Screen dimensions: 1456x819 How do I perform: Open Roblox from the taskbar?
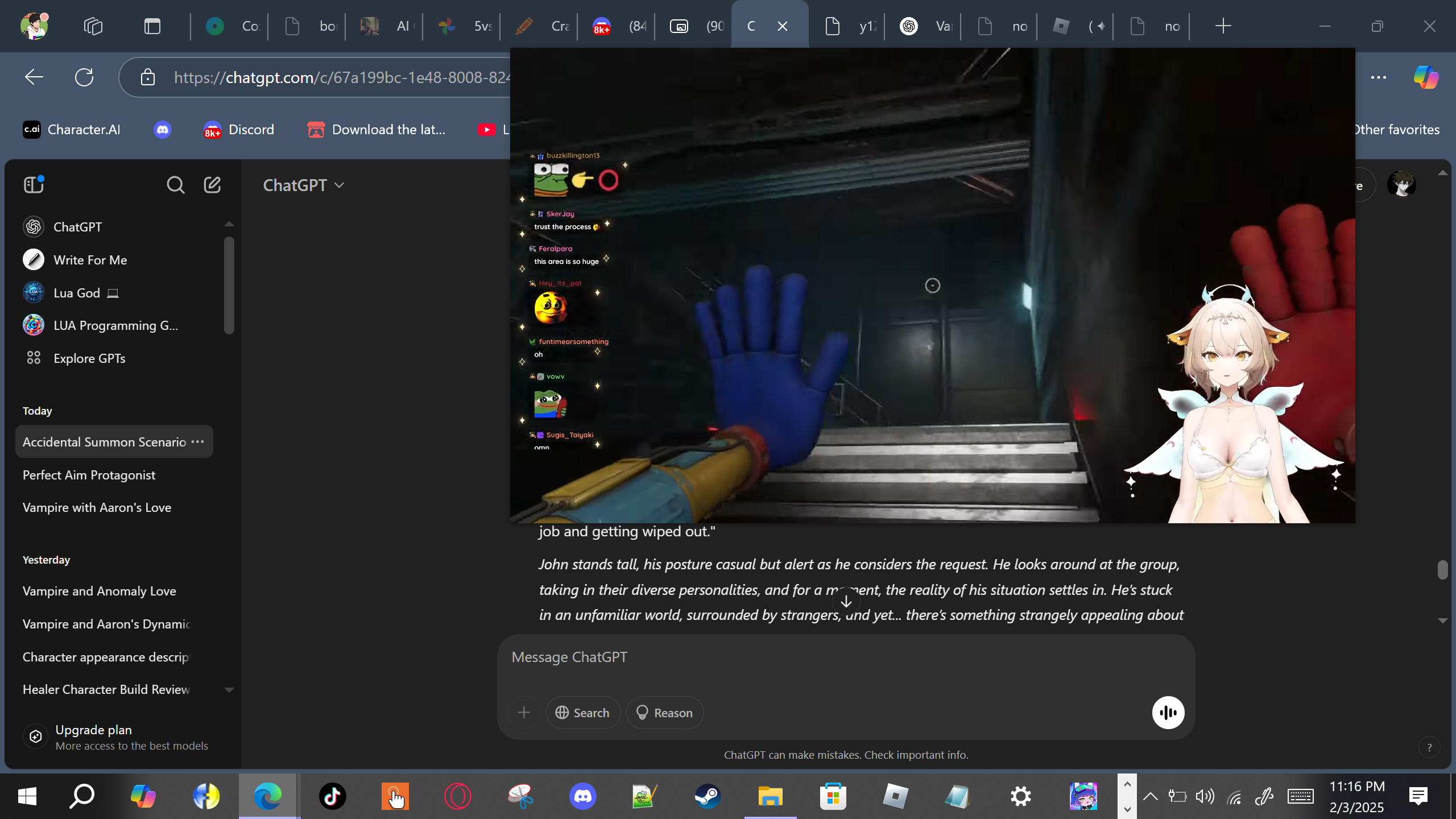tap(896, 796)
